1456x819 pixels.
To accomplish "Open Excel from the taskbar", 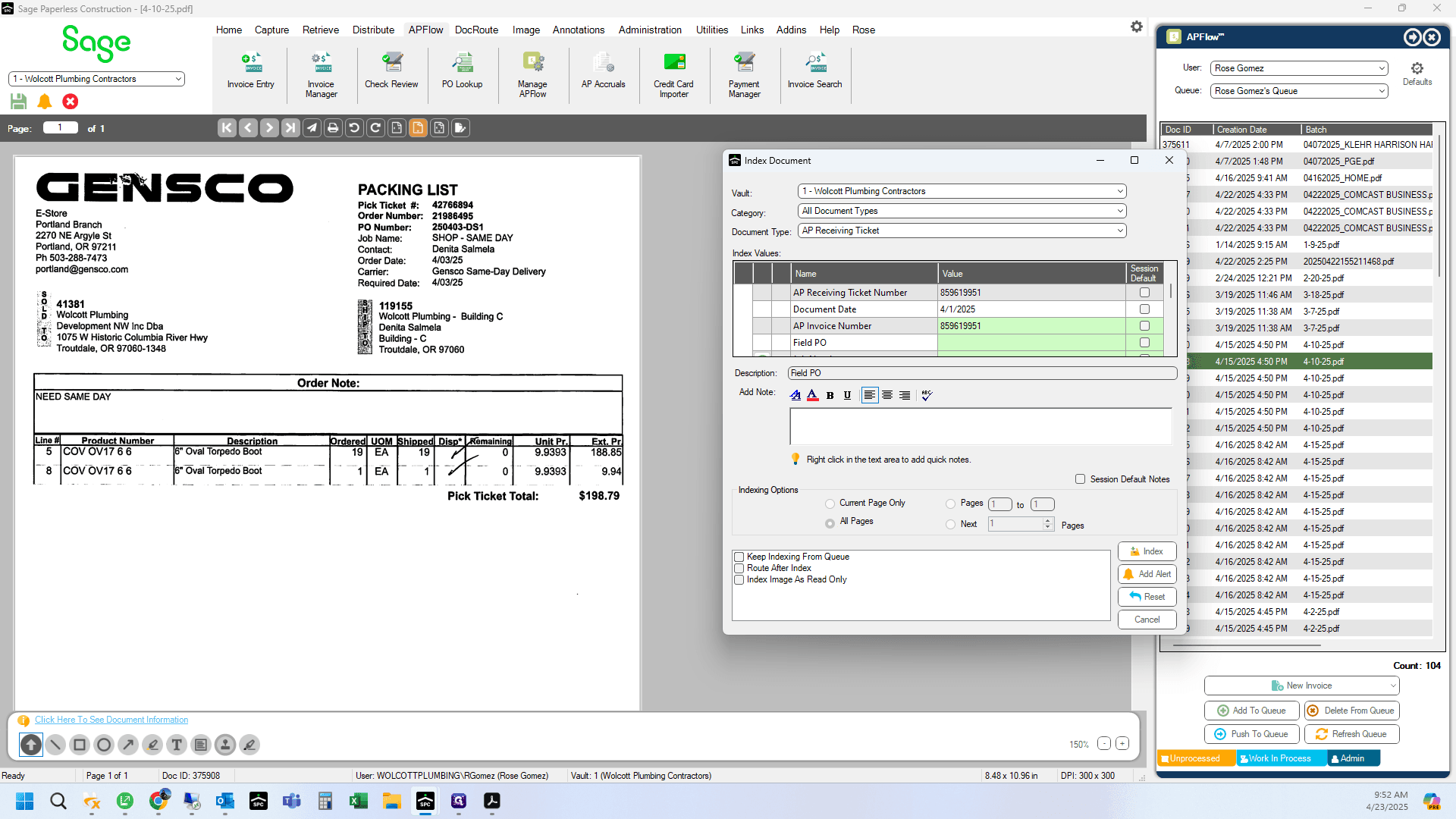I will click(359, 801).
